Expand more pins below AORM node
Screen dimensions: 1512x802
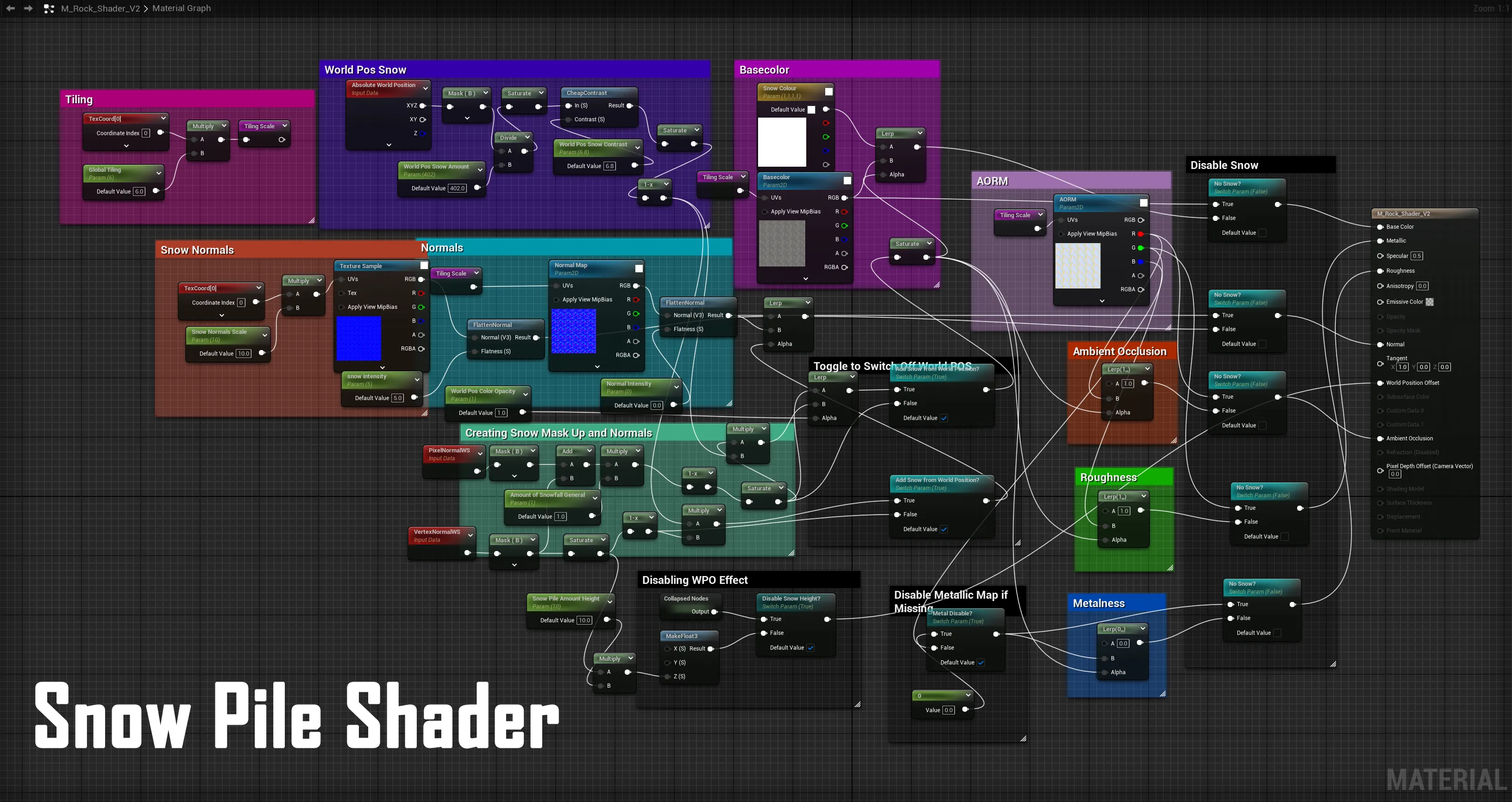point(1102,301)
